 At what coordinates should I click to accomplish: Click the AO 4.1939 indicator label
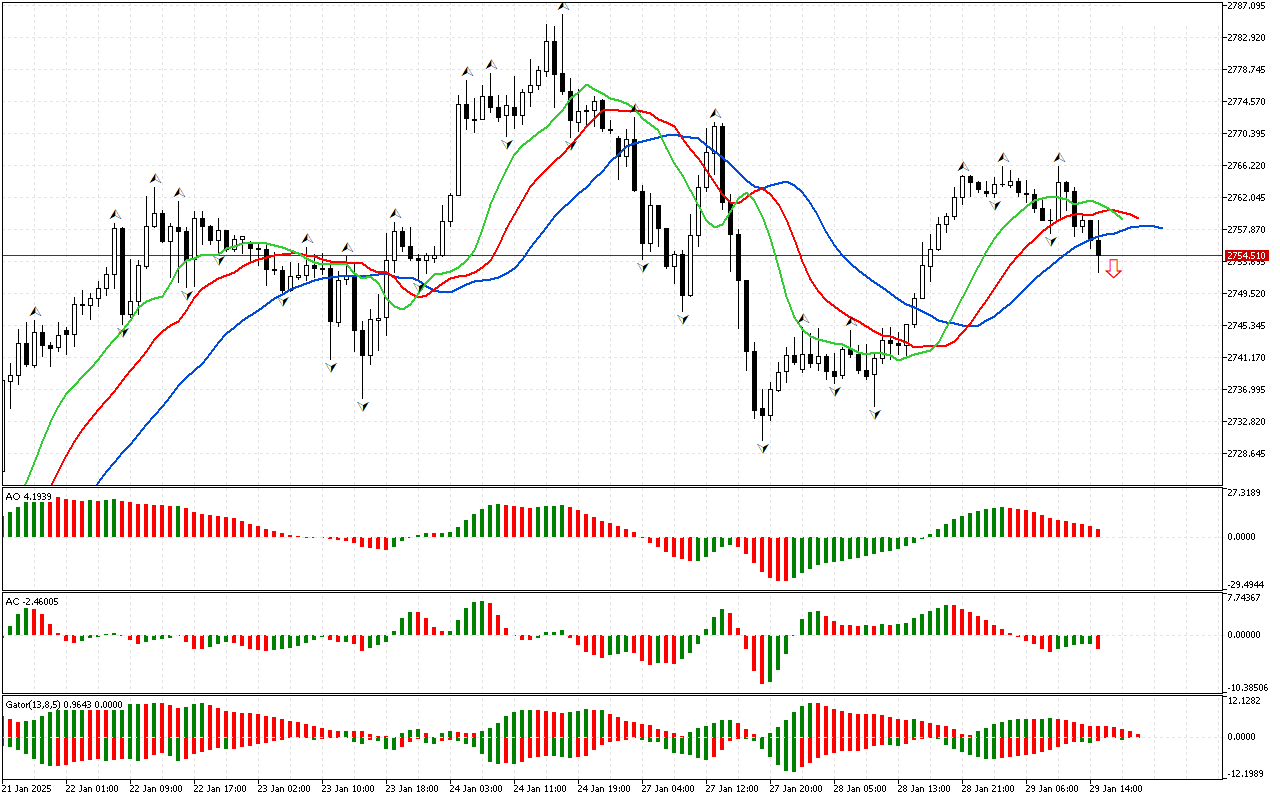pyautogui.click(x=26, y=496)
